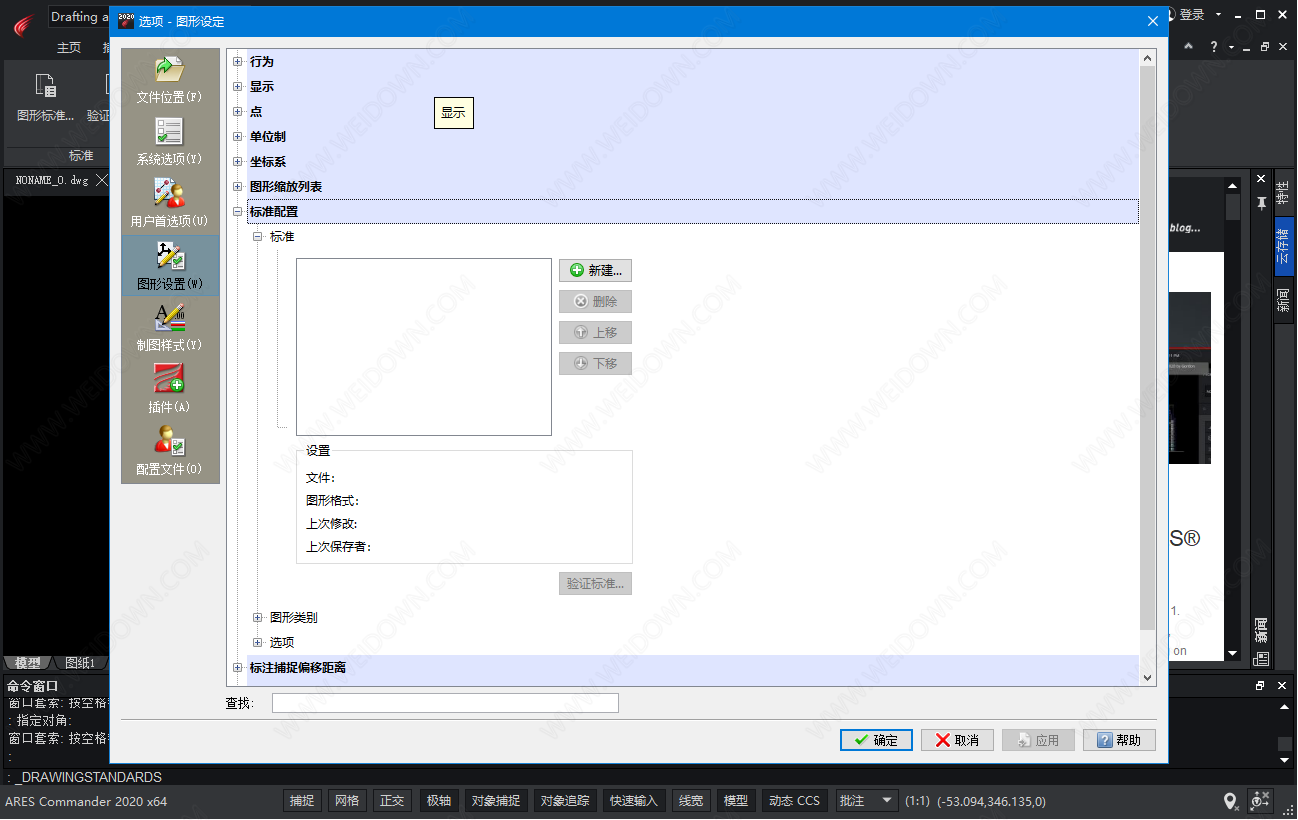This screenshot has width=1298, height=820.
Task: Toggle 捕捉 (Snap) in the status bar
Action: click(x=302, y=801)
